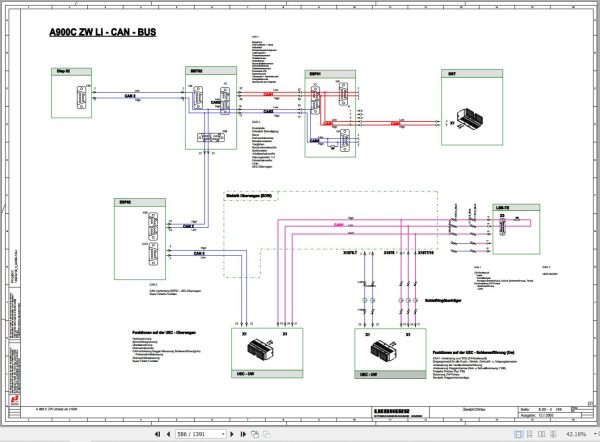The image size is (600, 442).
Task: Open the zoom level dropdown arrow
Action: pyautogui.click(x=595, y=434)
